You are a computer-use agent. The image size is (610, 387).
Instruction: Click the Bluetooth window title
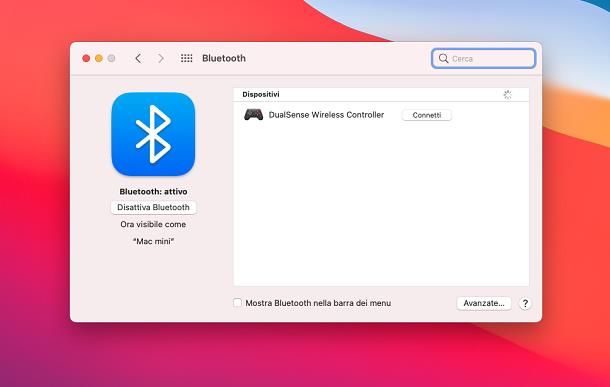tap(224, 58)
